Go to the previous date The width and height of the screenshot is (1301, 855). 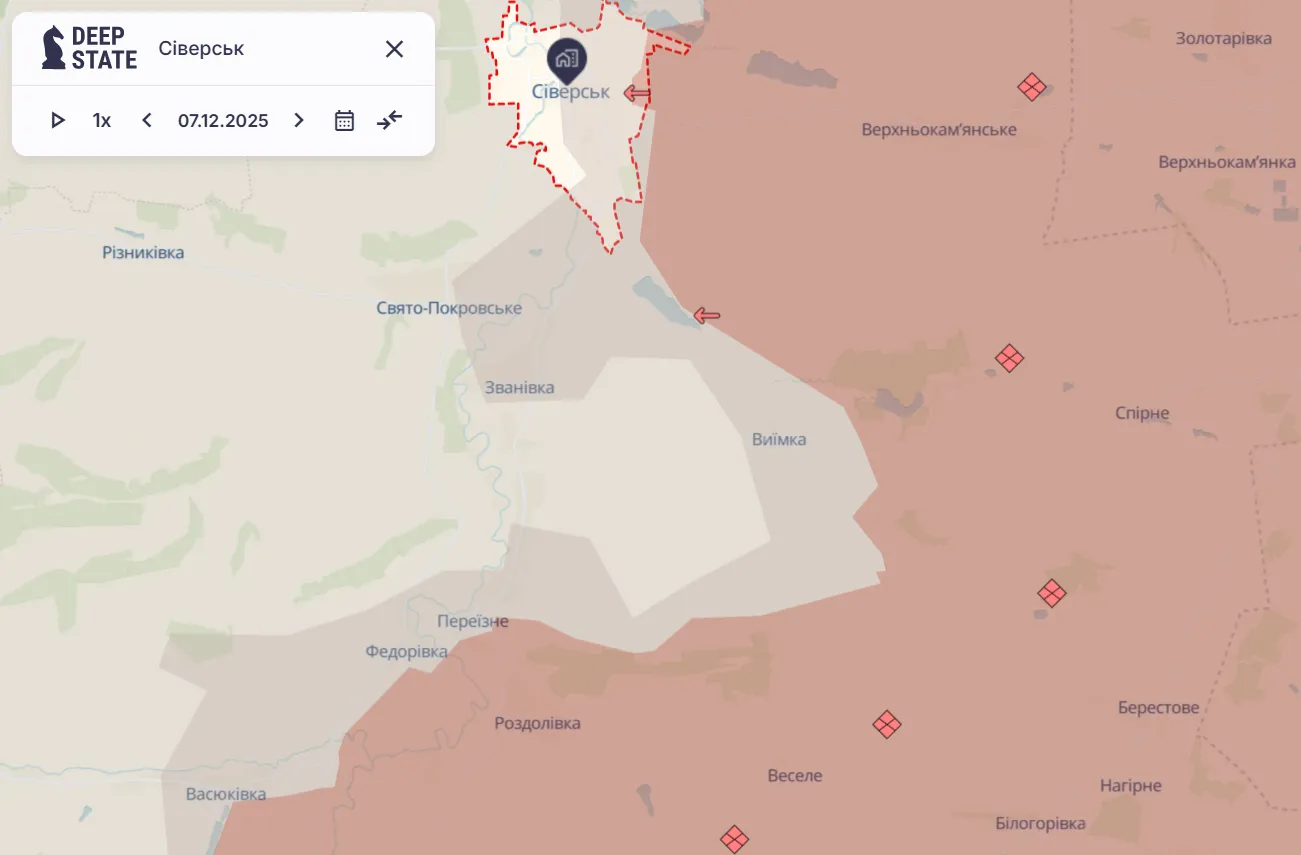147,121
